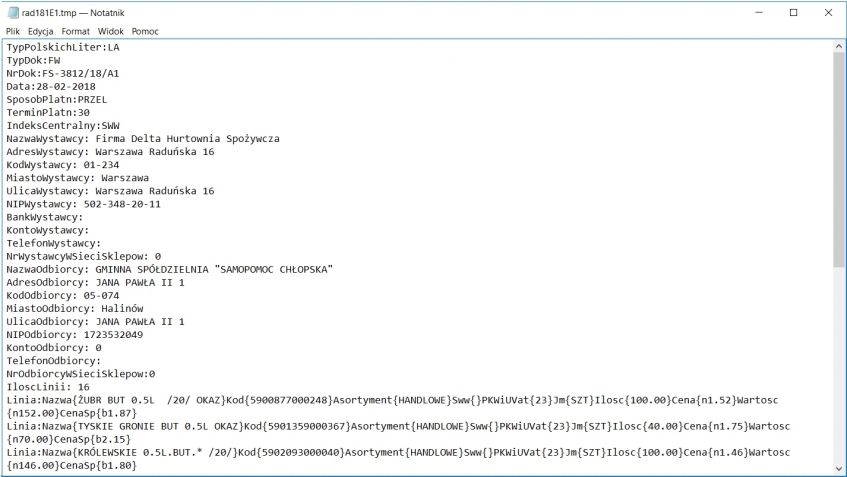Image resolution: width=847 pixels, height=477 pixels.
Task: Close the Notatnik window
Action: (x=828, y=12)
